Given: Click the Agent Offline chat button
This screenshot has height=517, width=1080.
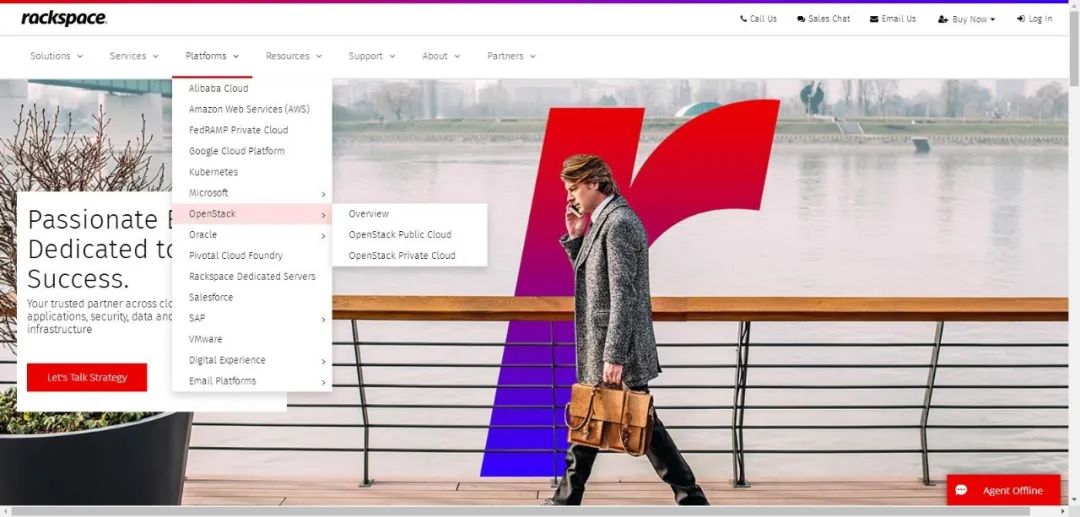Looking at the screenshot, I should point(1004,490).
